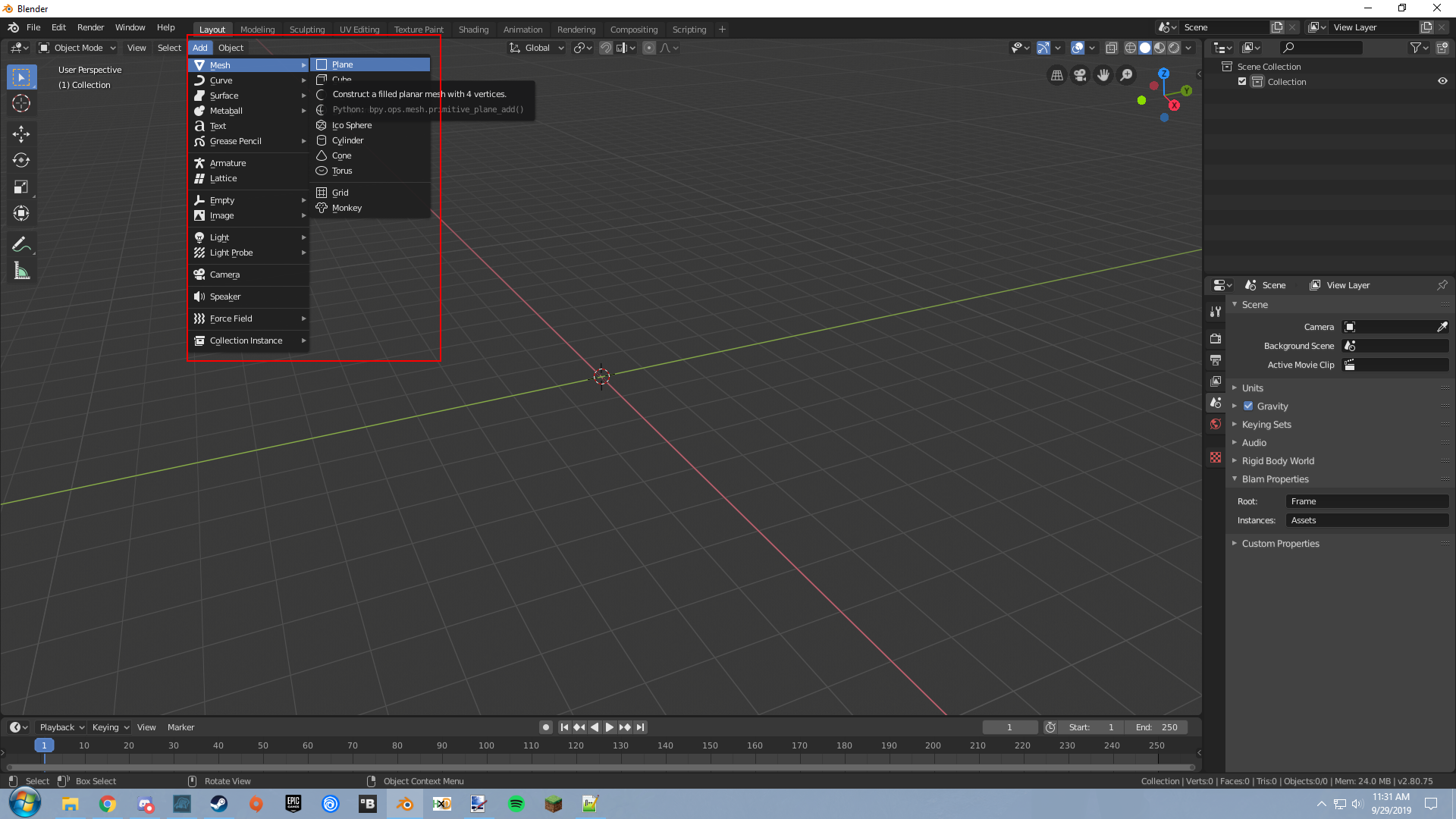Select the Scale tool in the toolbar

point(21,187)
